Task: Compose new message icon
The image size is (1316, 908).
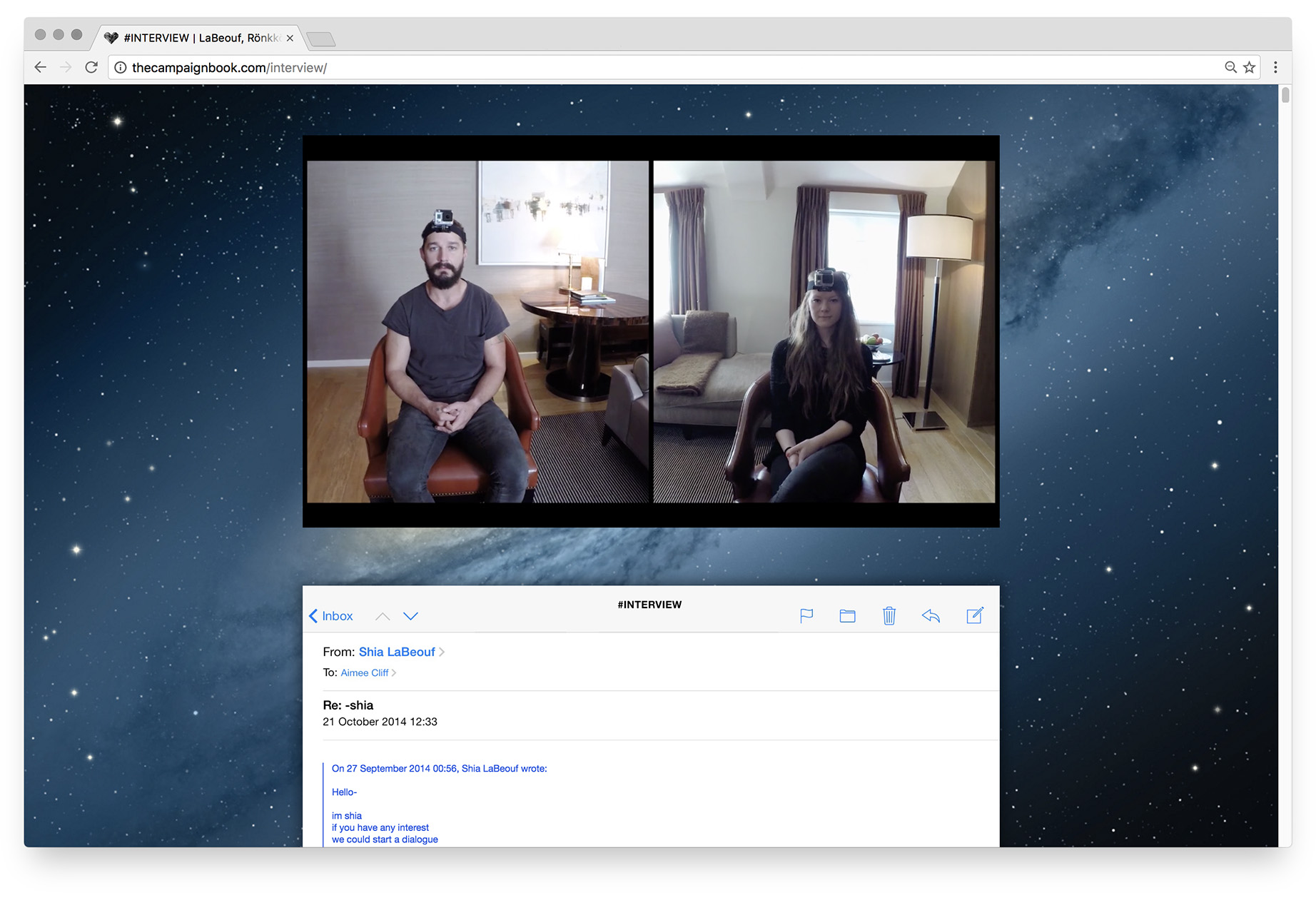Action: 975,615
